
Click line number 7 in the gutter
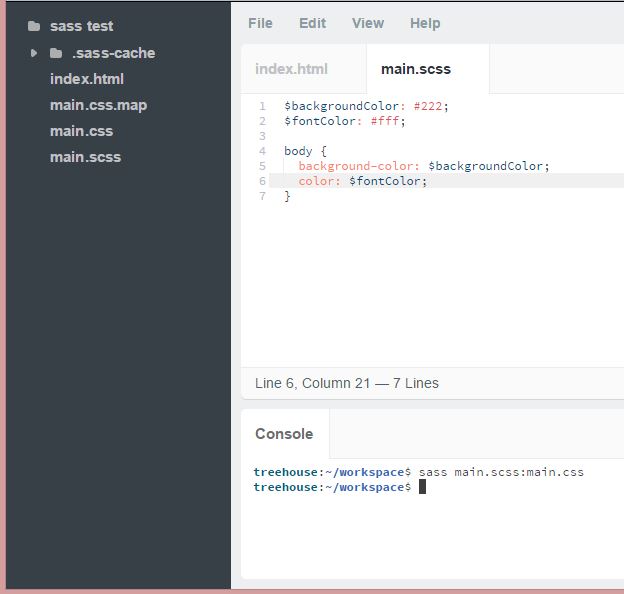262,196
